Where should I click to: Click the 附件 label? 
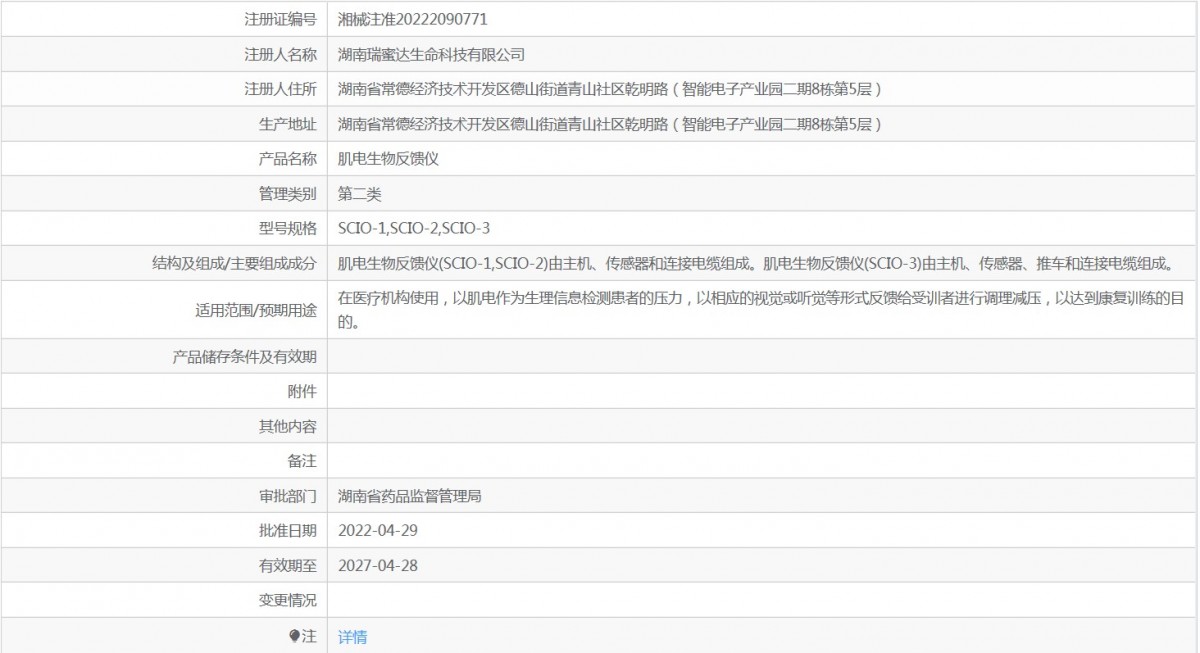click(302, 391)
